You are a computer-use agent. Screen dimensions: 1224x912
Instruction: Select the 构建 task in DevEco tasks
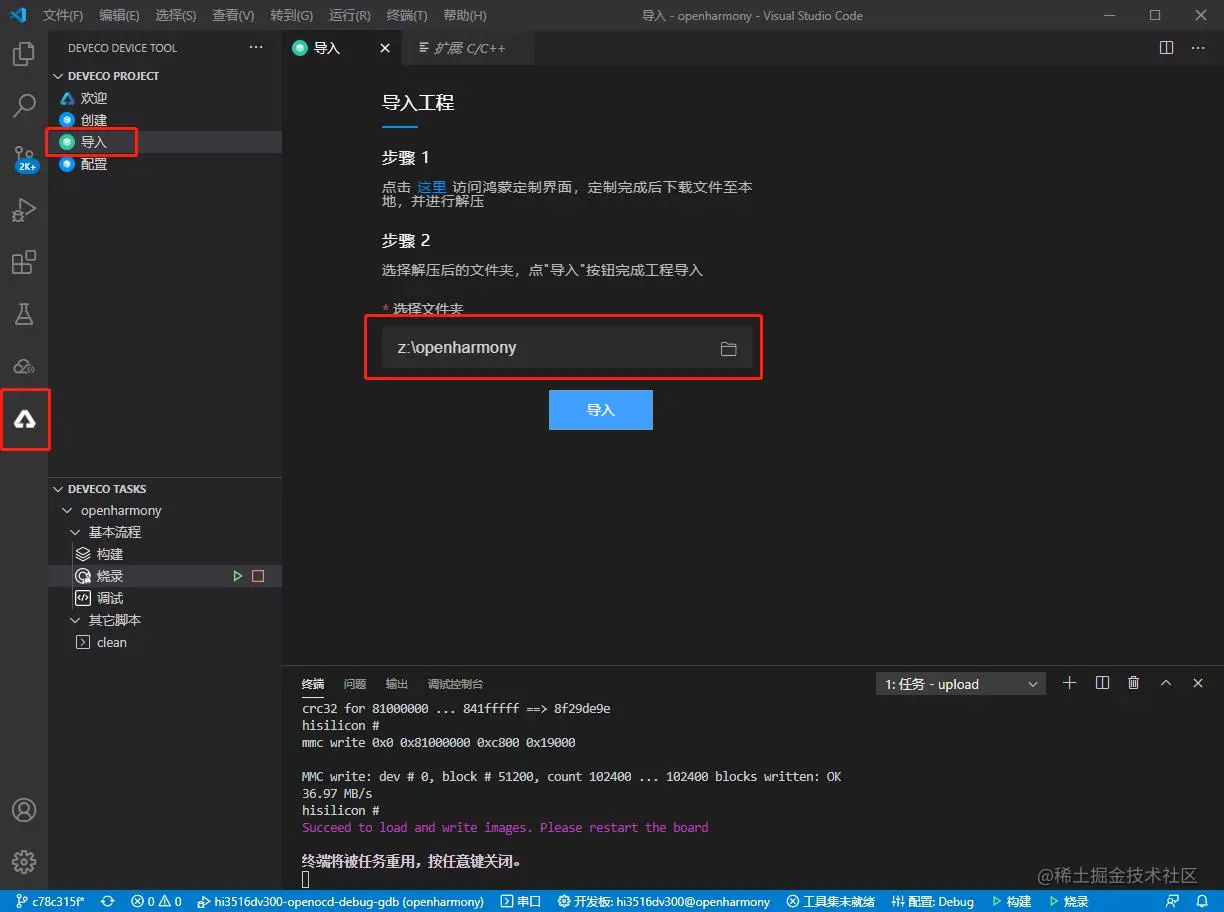click(110, 554)
